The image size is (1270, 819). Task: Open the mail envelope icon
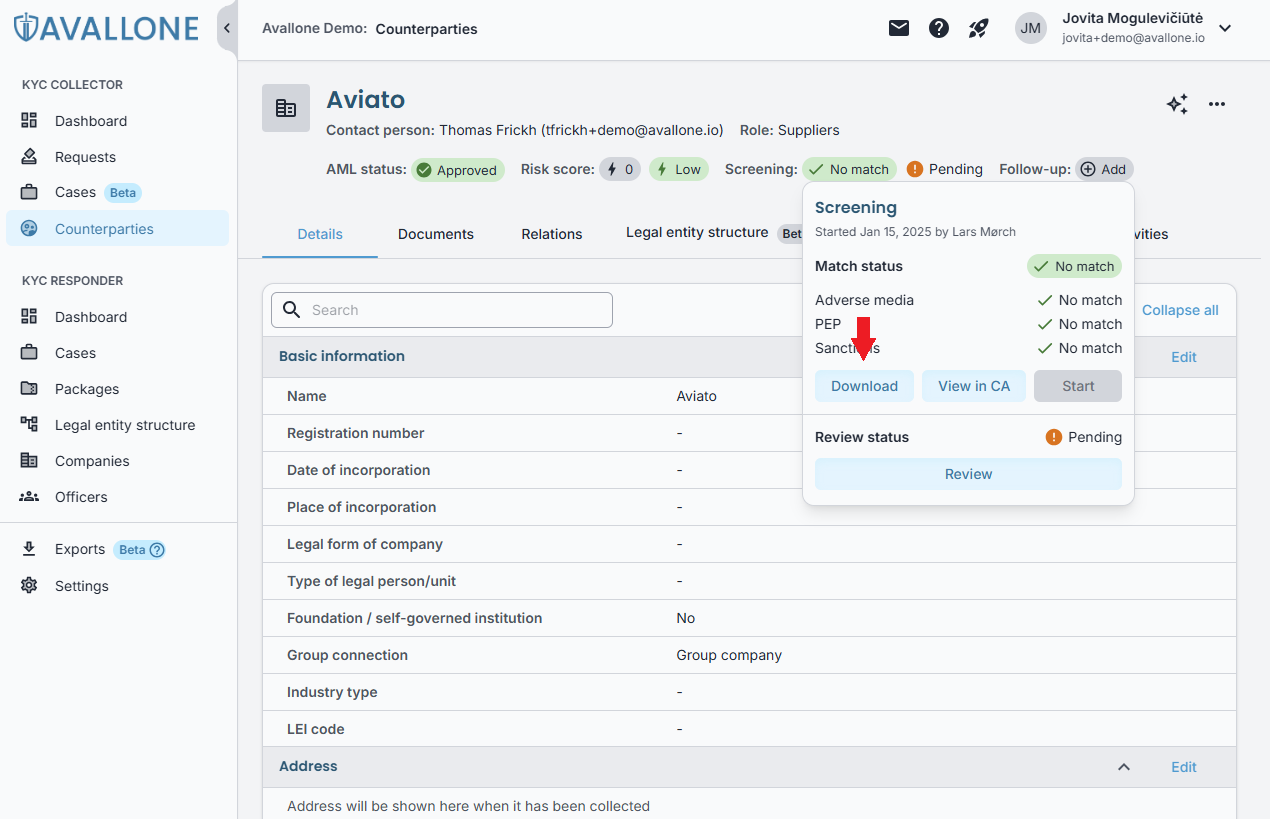tap(899, 28)
